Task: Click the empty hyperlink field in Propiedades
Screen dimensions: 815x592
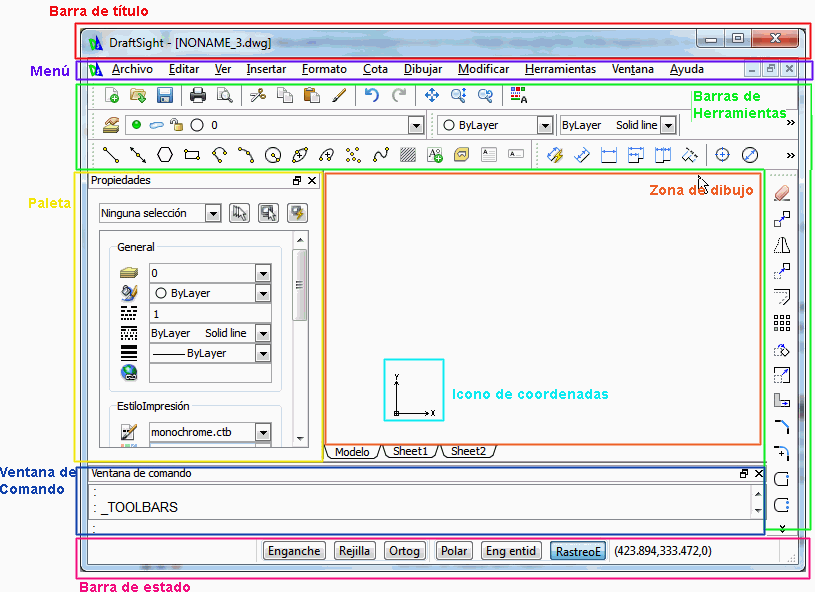Action: coord(210,373)
